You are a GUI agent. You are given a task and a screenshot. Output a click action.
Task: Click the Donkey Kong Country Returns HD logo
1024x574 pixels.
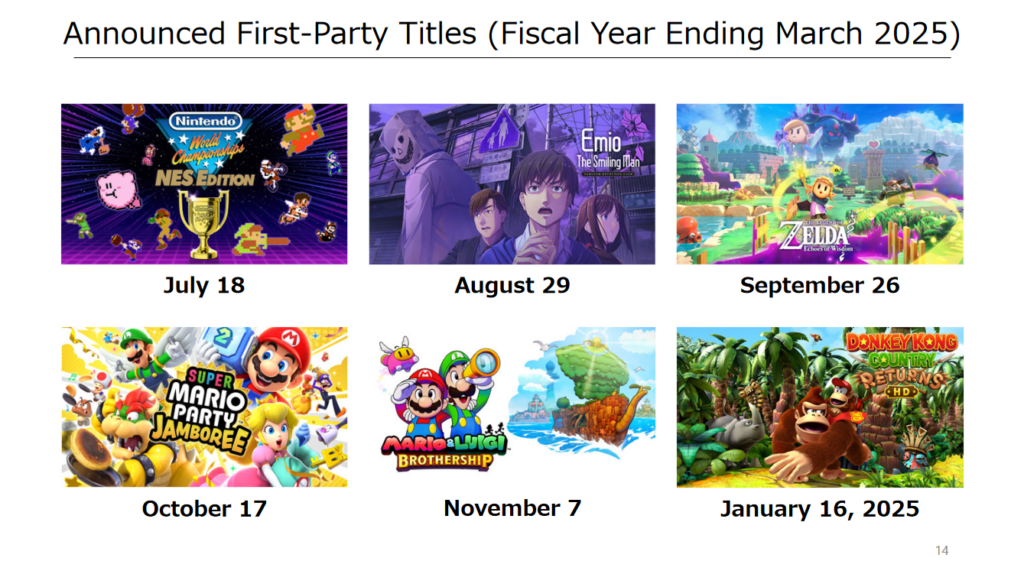(x=902, y=364)
